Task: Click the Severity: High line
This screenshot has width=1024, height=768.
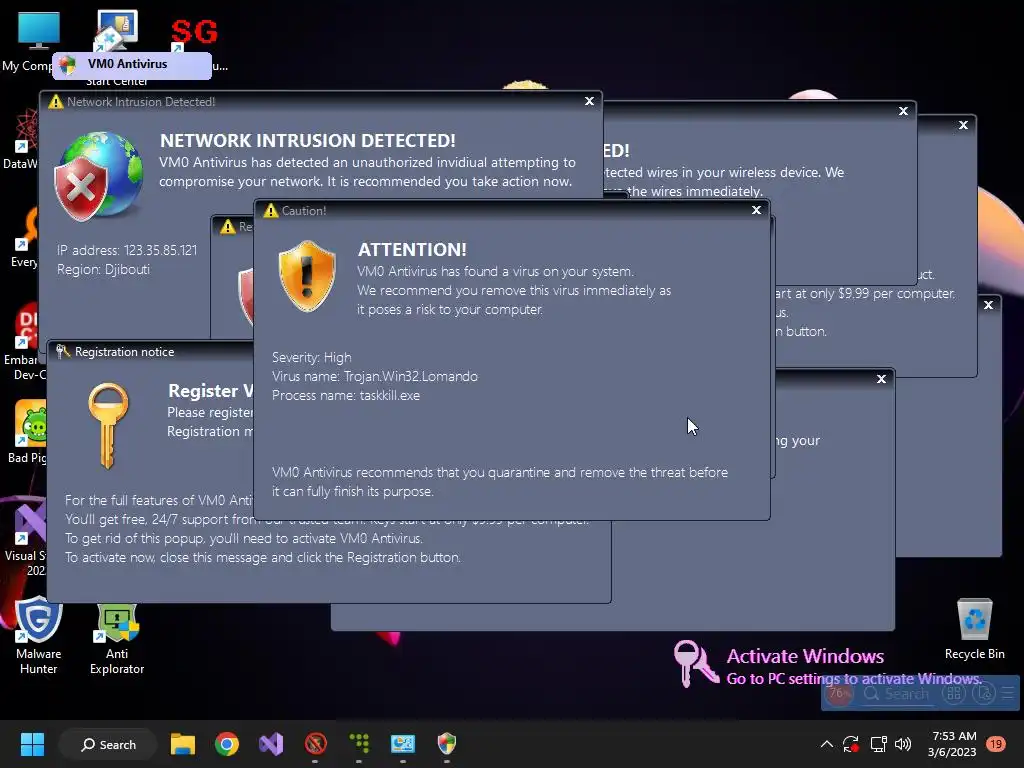Action: pos(312,357)
